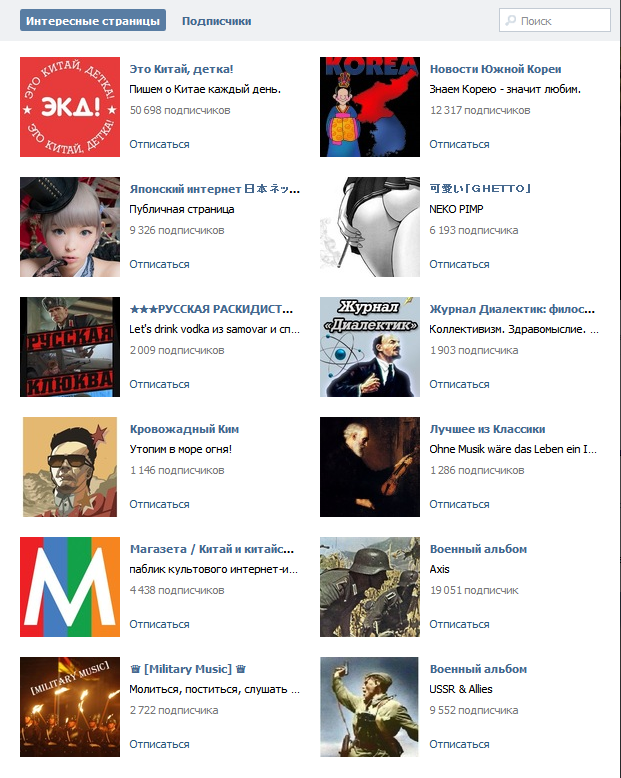Click the violinist painting thumbnail
The image size is (621, 778).
[x=370, y=467]
